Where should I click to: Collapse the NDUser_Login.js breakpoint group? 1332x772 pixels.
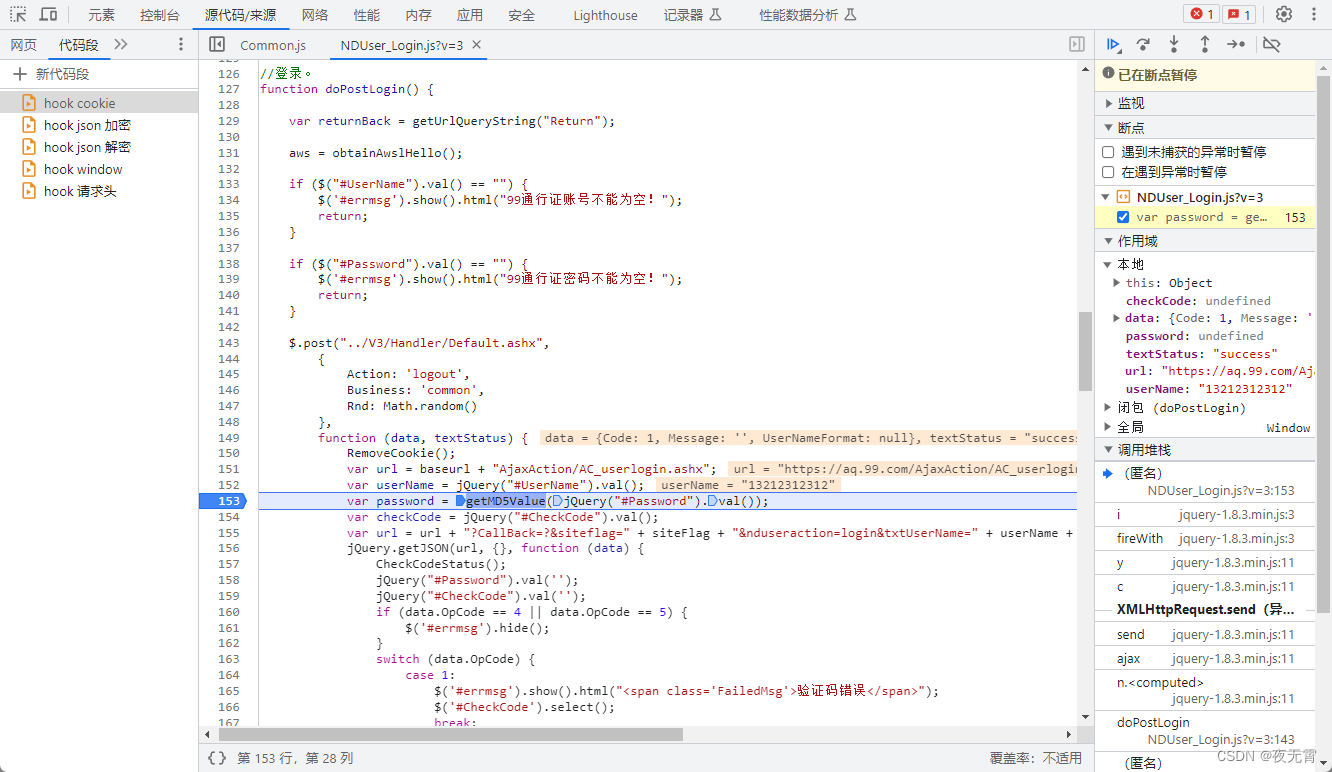pyautogui.click(x=1107, y=197)
